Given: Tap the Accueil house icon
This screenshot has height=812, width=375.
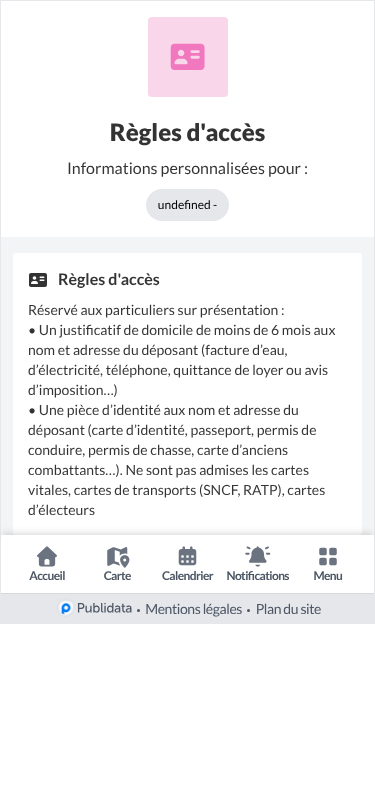Looking at the screenshot, I should click(x=47, y=557).
